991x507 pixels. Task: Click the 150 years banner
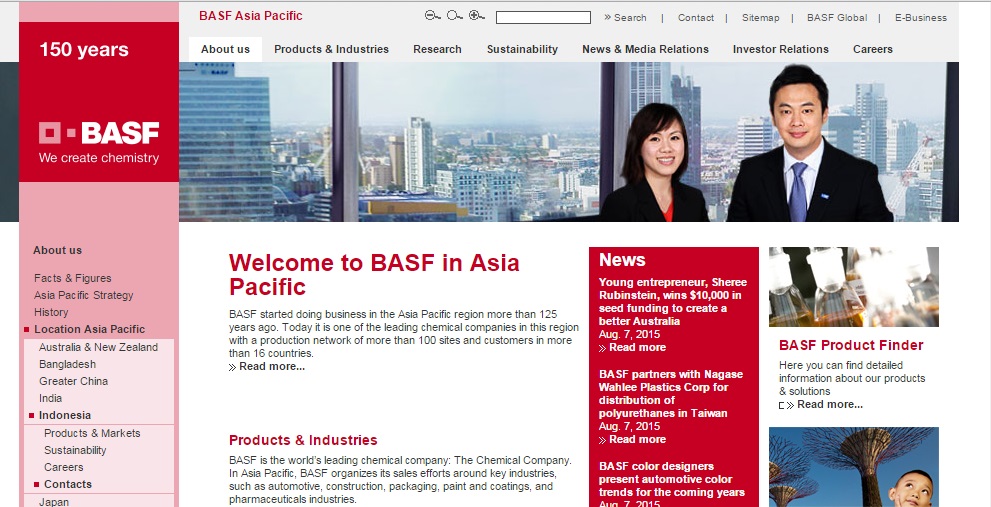click(x=83, y=49)
